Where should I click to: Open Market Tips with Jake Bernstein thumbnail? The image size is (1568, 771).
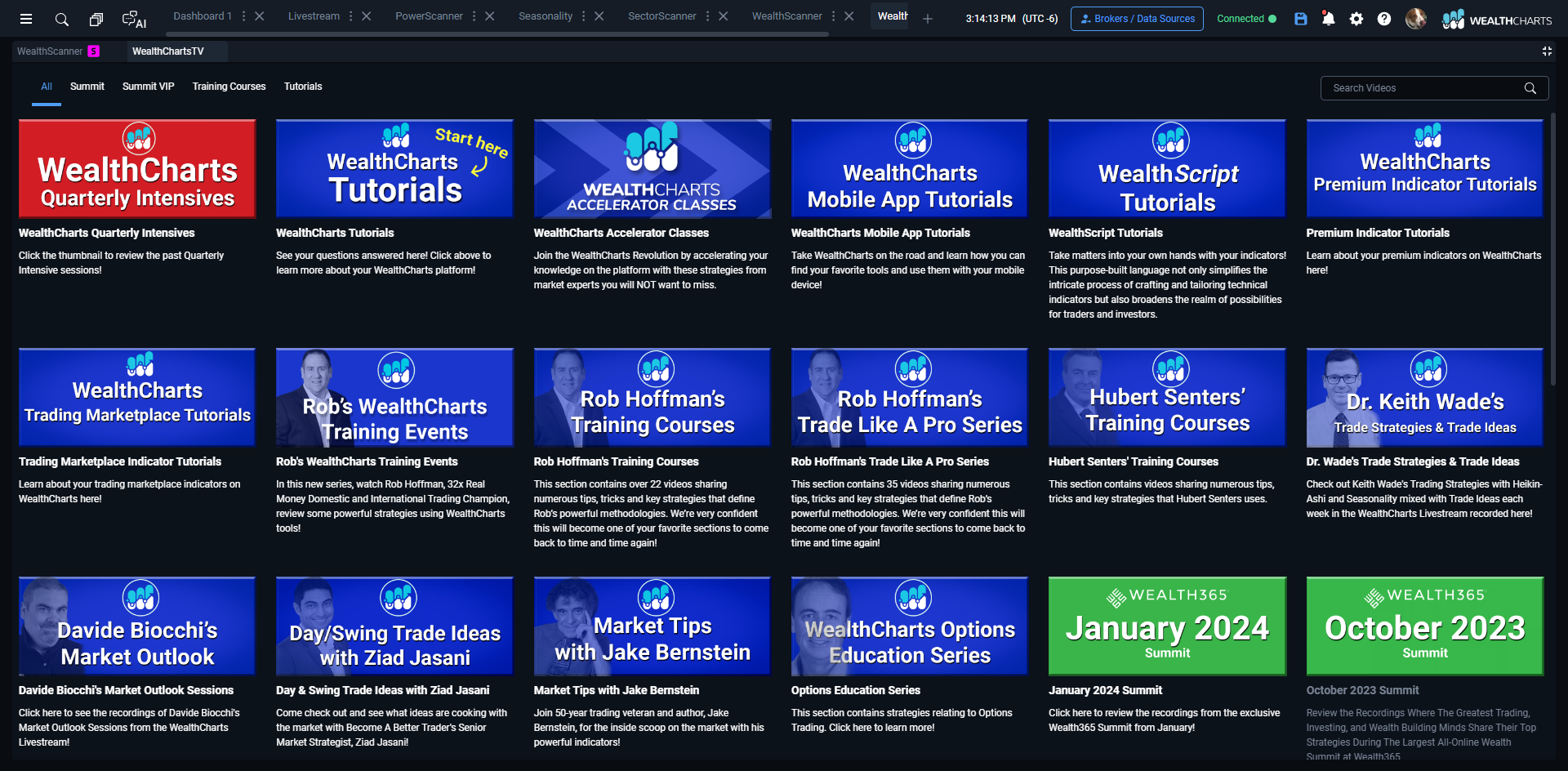[653, 626]
